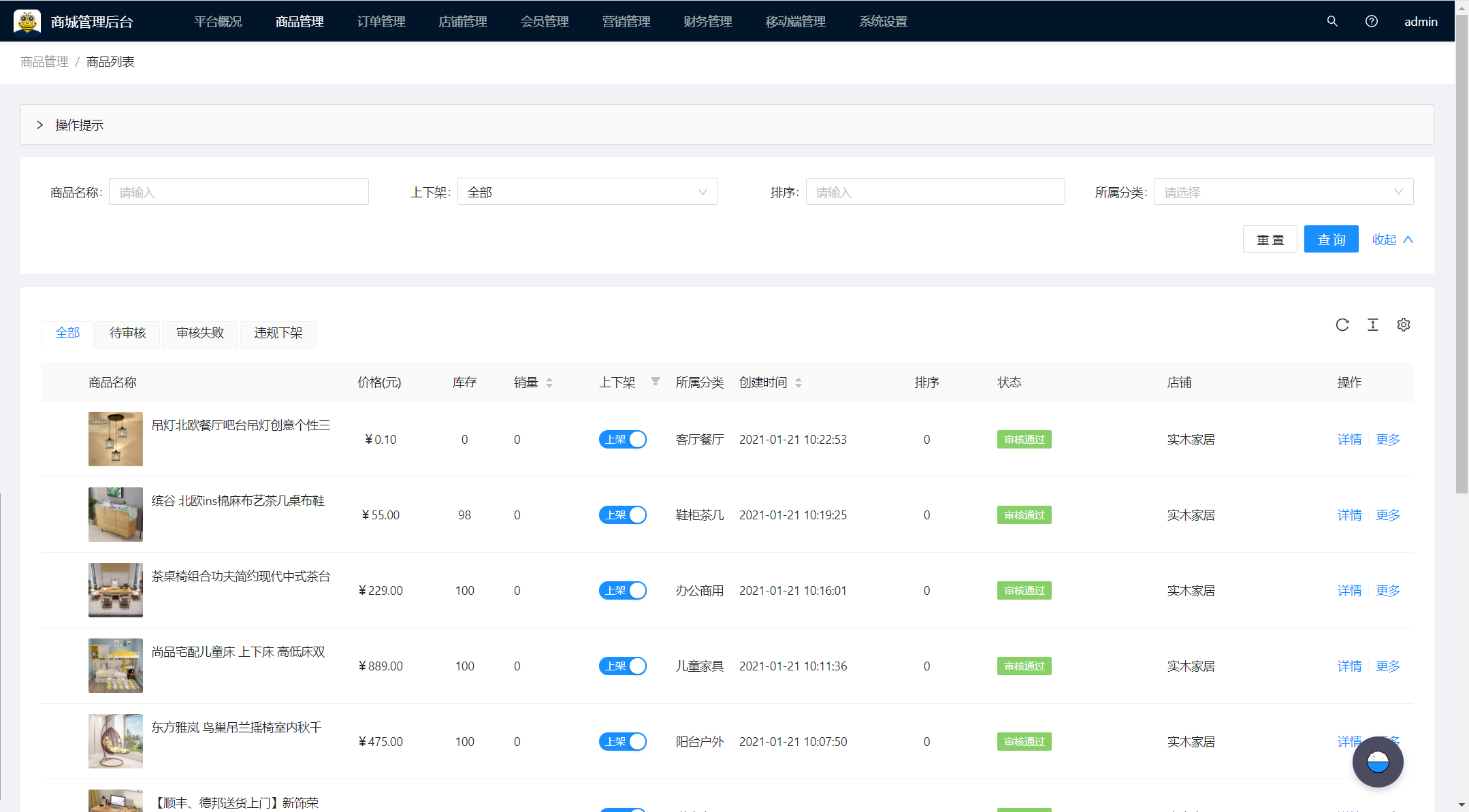The image size is (1469, 812).
Task: Click 商城管理后台 title text
Action: 92,22
